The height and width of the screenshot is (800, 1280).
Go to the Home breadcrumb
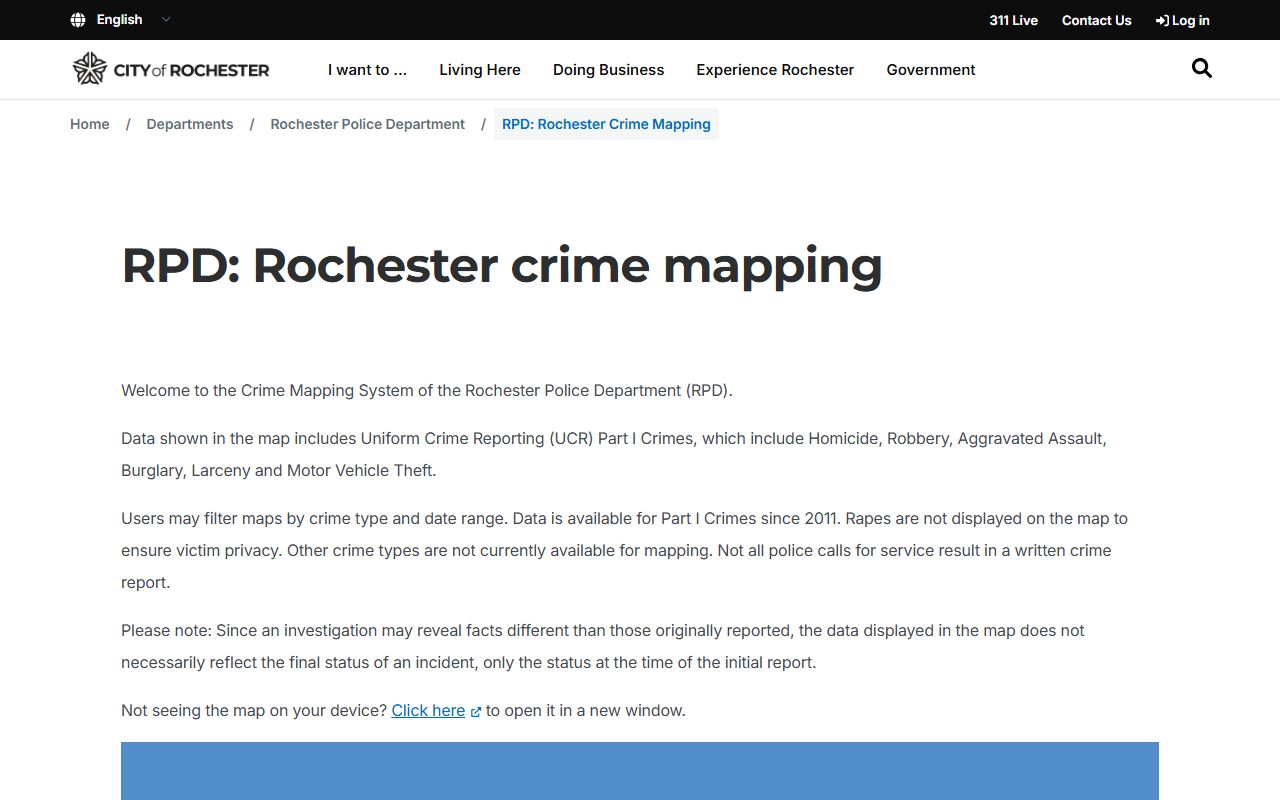click(90, 124)
